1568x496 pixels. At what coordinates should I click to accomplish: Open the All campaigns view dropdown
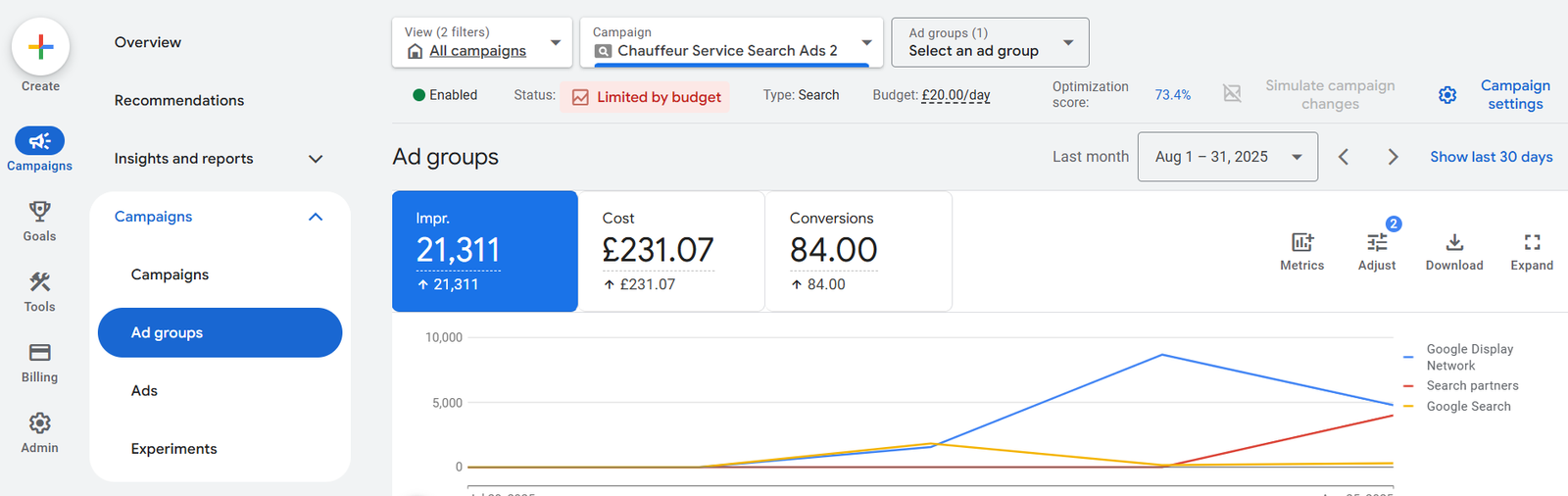(x=481, y=42)
